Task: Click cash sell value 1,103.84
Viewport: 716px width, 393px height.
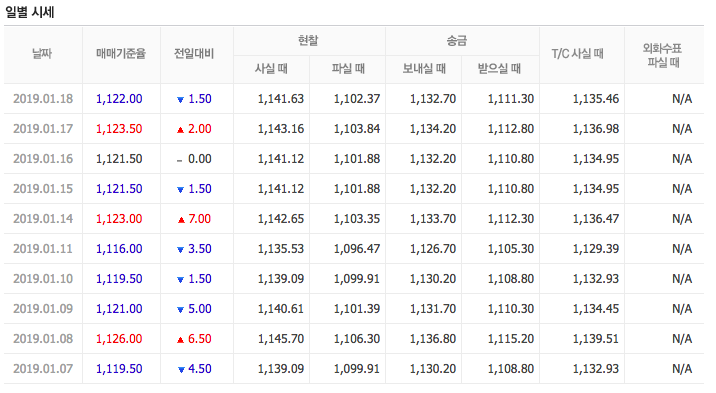Action: click(357, 129)
